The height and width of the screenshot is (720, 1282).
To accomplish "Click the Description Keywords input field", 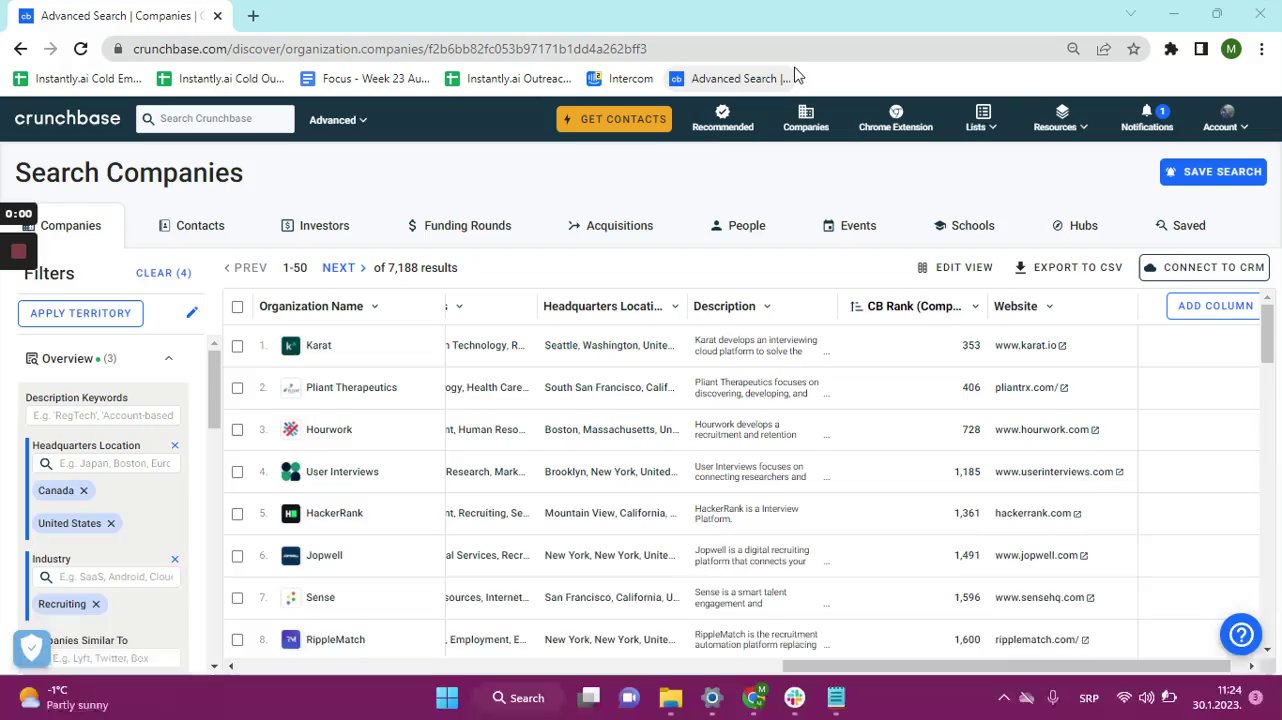I will tap(103, 416).
